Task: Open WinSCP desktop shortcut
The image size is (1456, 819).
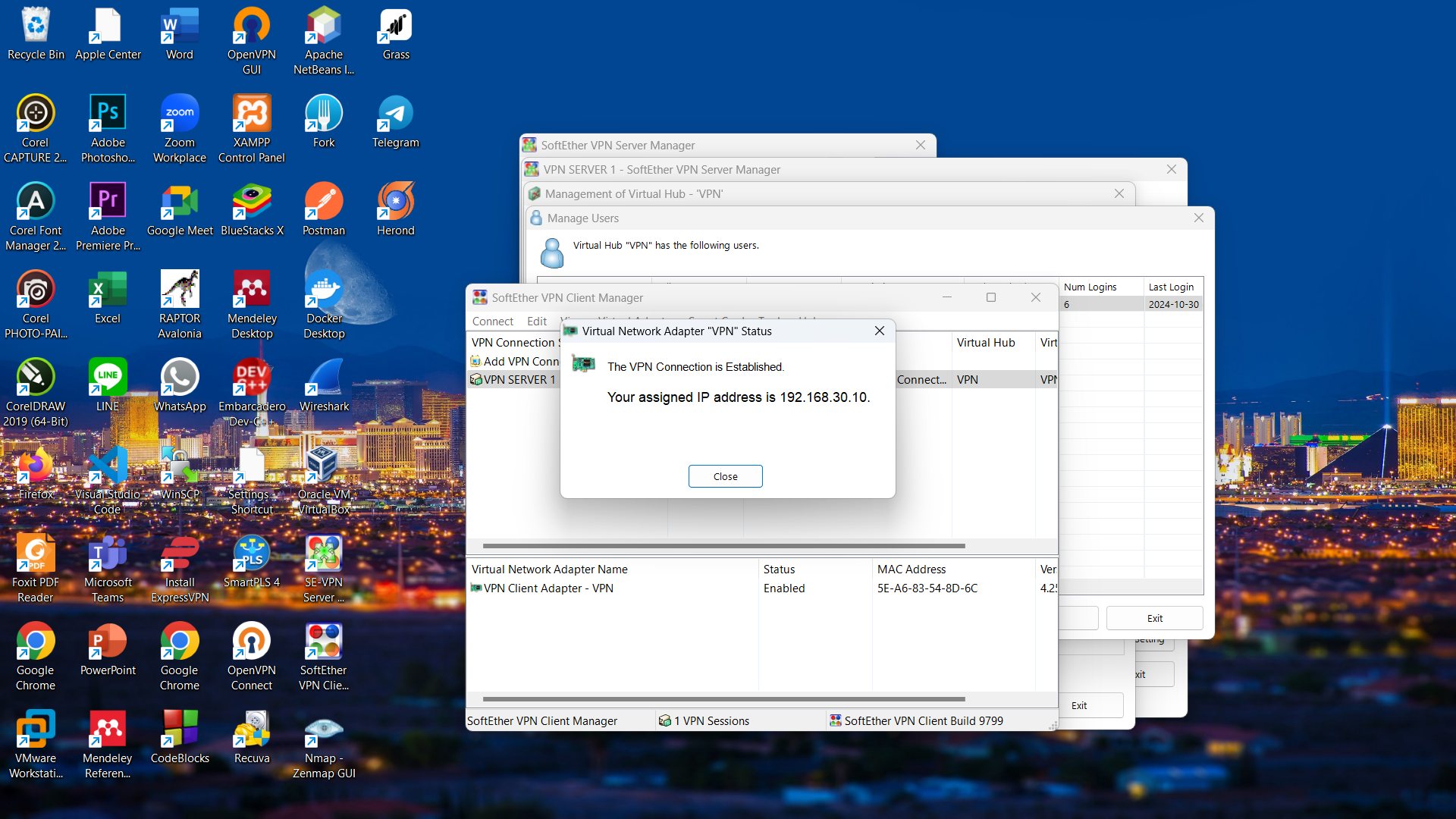Action: coord(180,474)
